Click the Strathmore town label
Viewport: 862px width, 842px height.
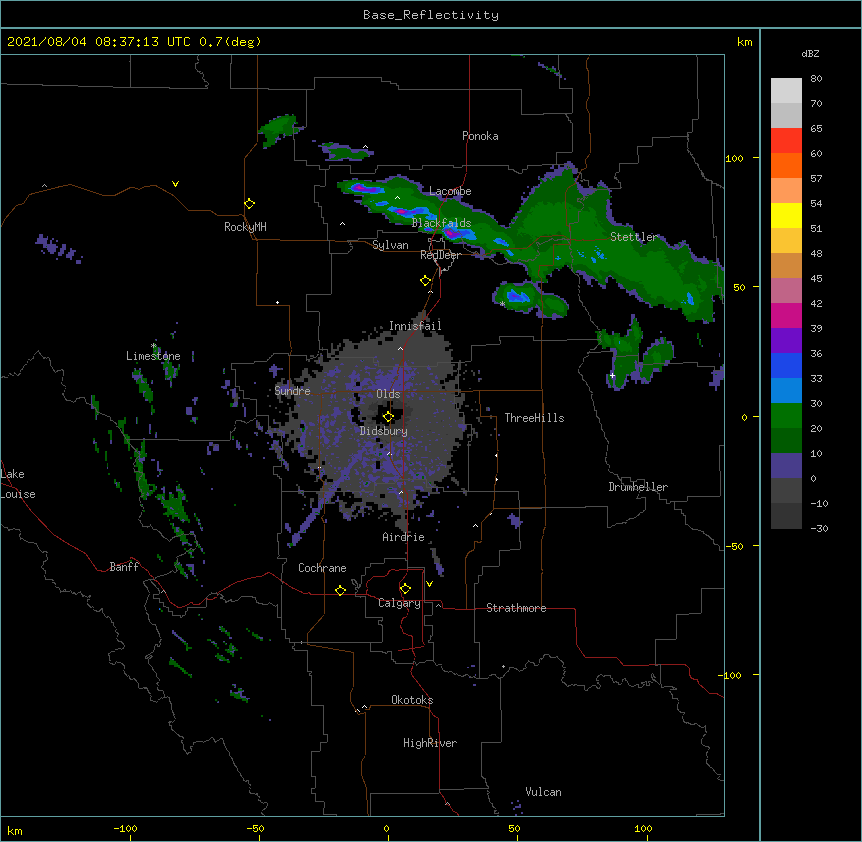pos(516,608)
